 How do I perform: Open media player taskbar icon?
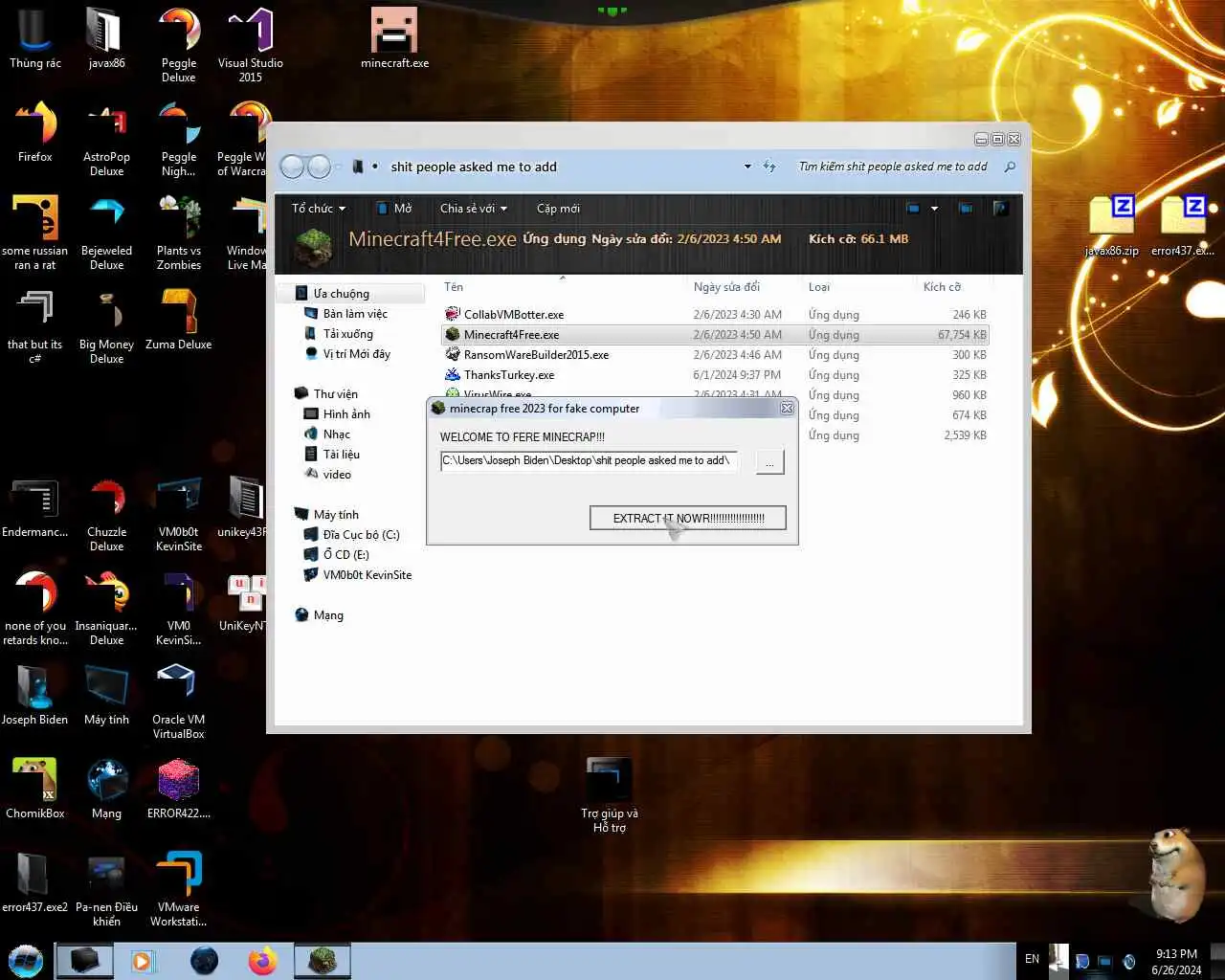coord(143,961)
